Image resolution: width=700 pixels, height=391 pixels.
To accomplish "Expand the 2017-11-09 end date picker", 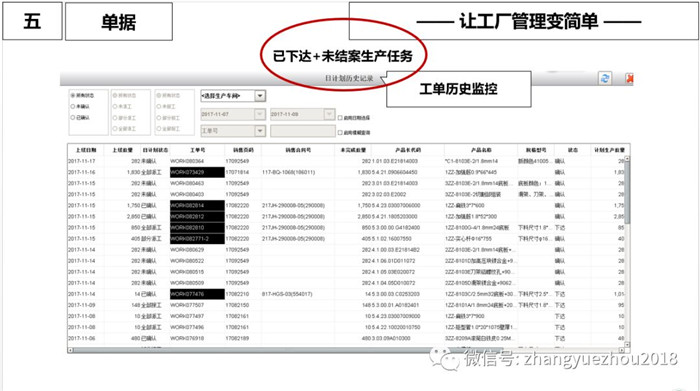I will click(x=329, y=114).
